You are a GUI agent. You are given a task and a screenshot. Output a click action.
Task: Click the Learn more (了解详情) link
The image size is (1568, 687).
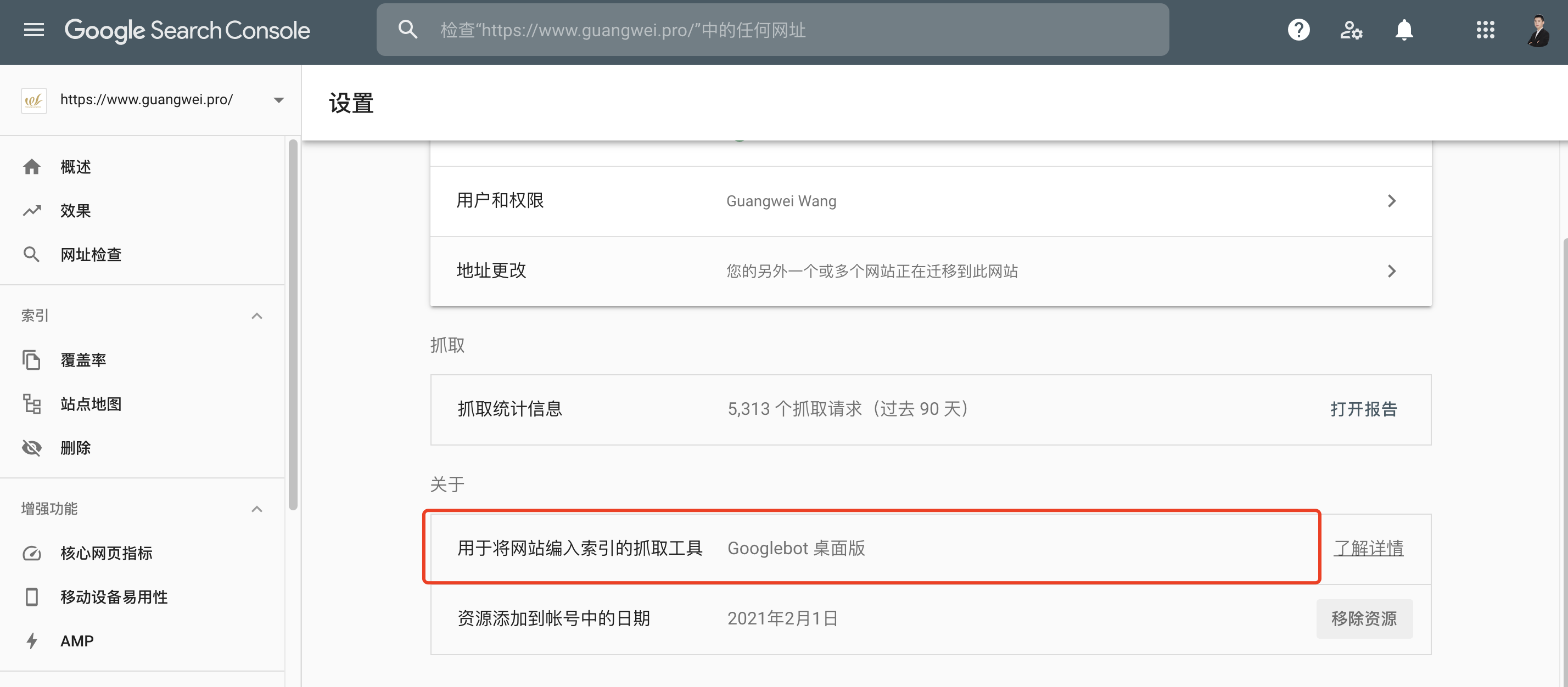point(1368,548)
